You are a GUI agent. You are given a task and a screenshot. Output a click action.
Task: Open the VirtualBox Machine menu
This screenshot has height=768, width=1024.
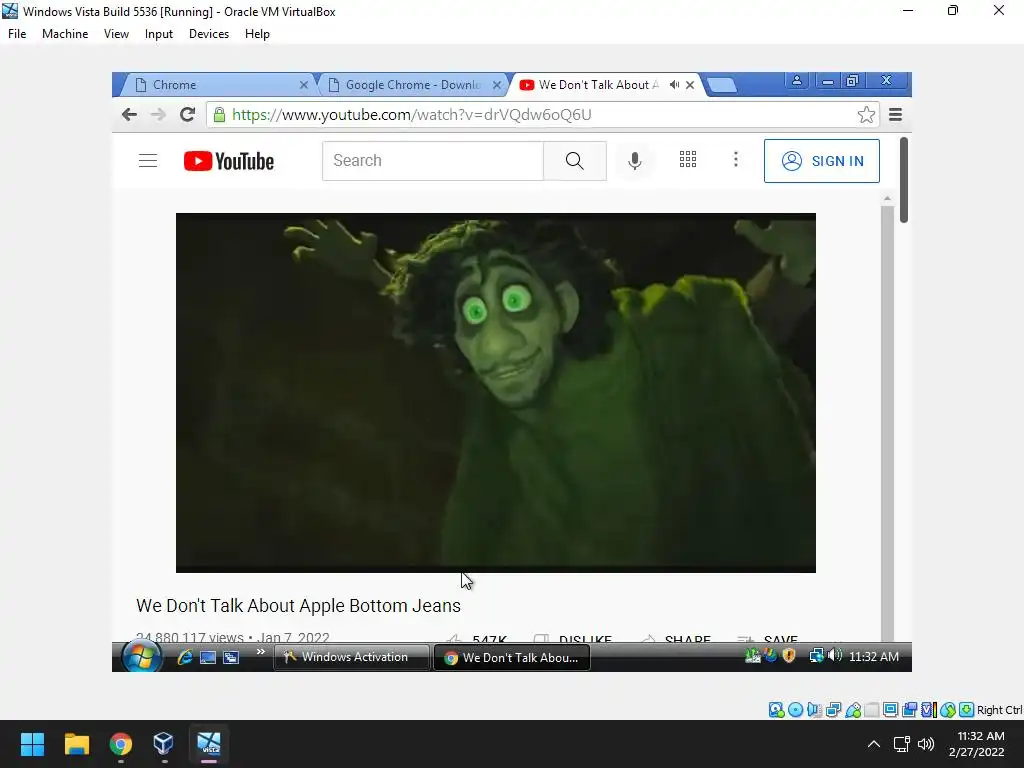(x=65, y=34)
